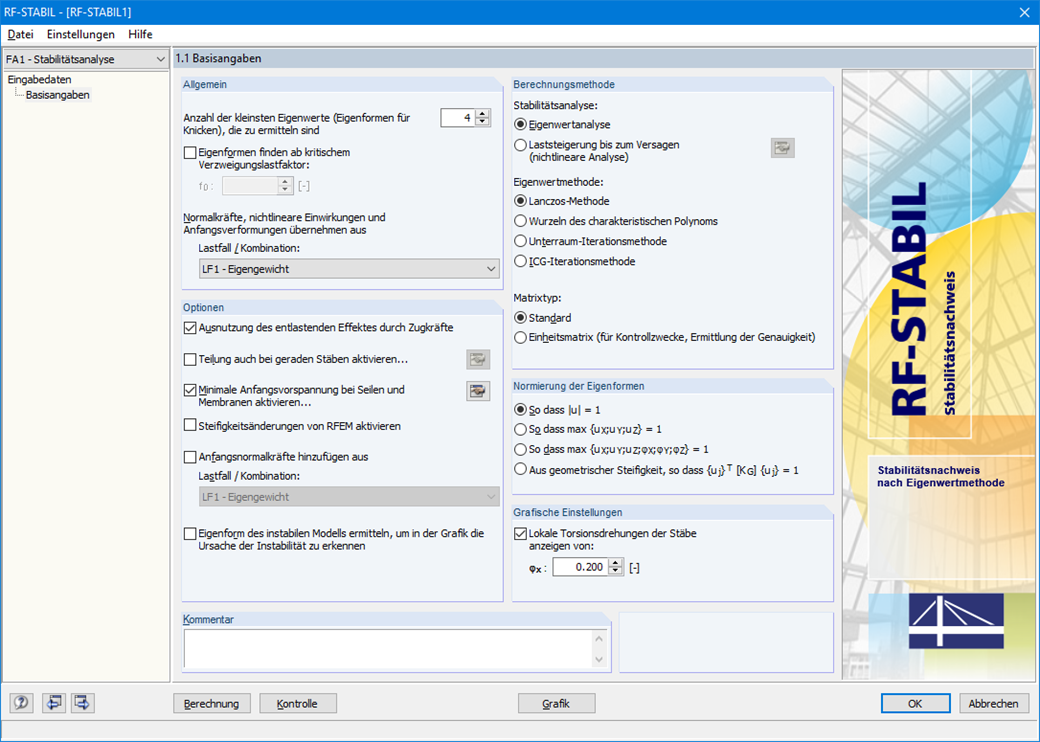Click the eigenvalue count input field
Screen dimensions: 1040x742
click(x=458, y=117)
